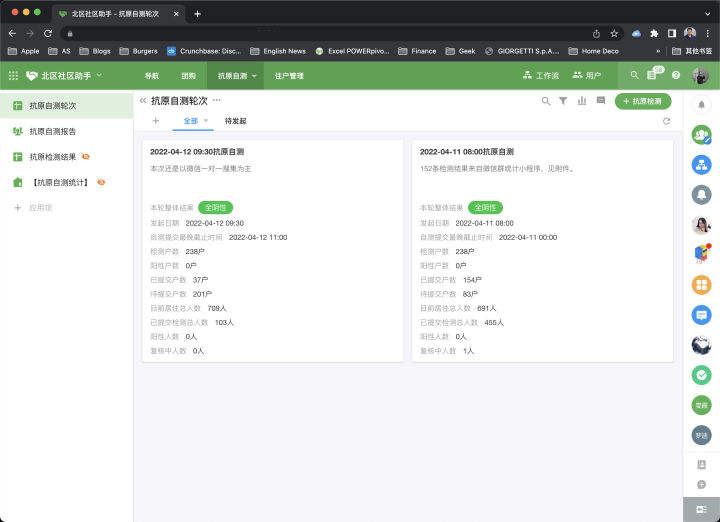720x522 pixels.
Task: Collapse sidebar with double chevron icon
Action: 143,101
